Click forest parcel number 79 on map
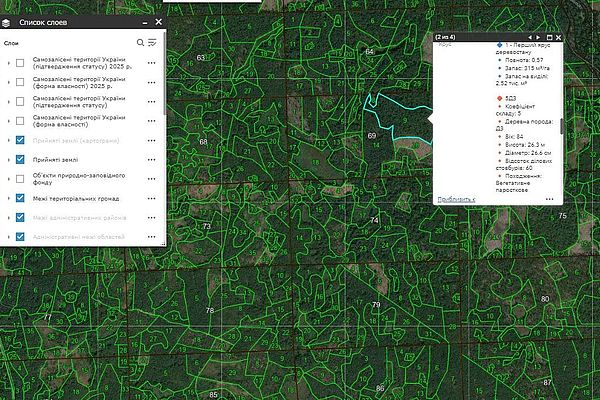 point(376,304)
